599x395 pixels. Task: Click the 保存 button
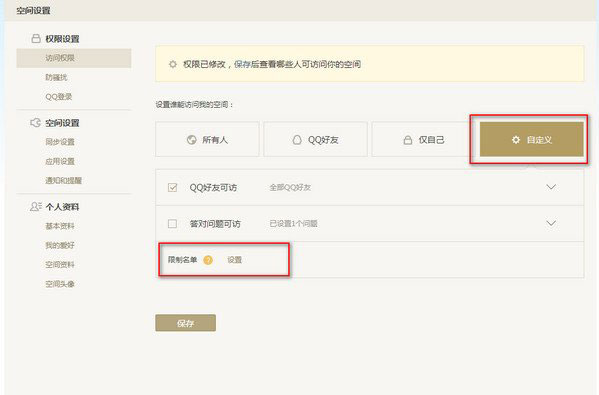pyautogui.click(x=185, y=323)
